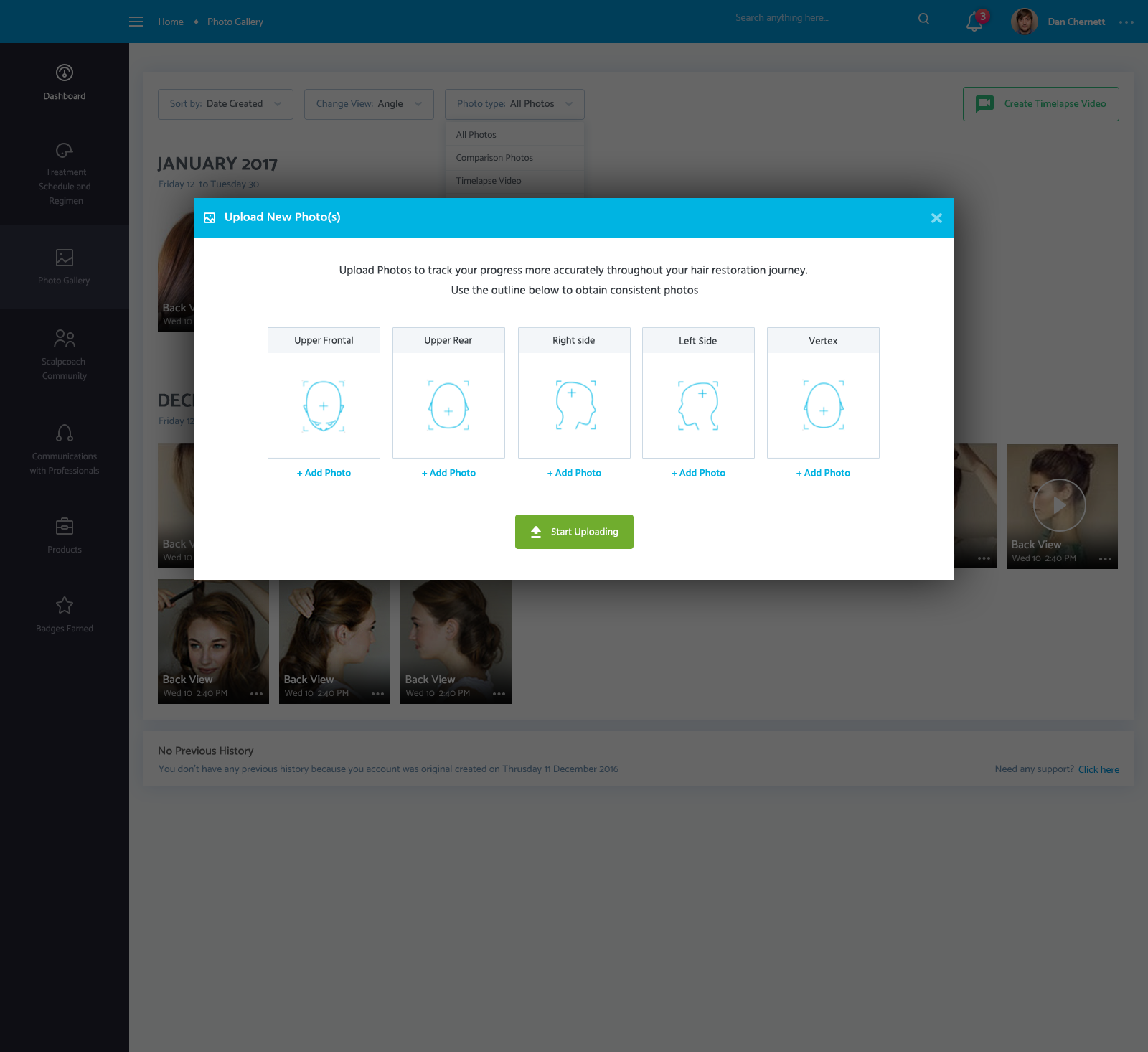This screenshot has width=1148, height=1052.
Task: Collapse the Photo type dropdown
Action: coord(514,104)
